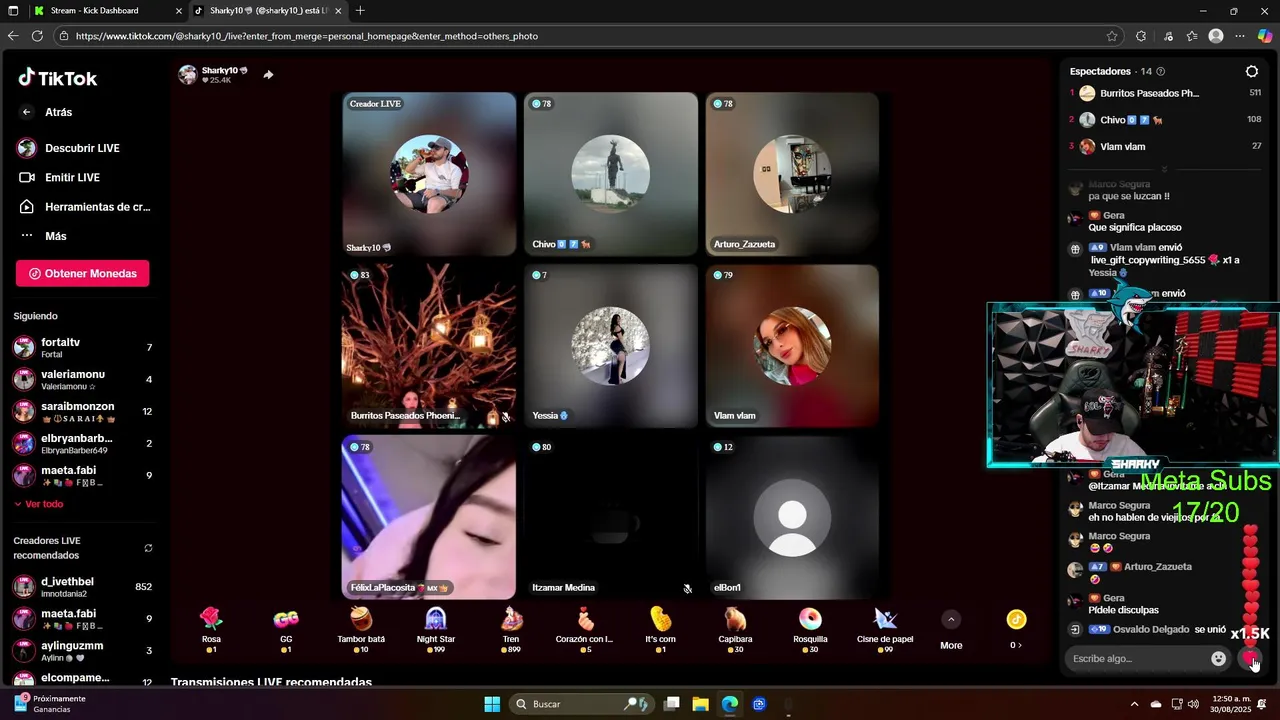The height and width of the screenshot is (720, 1280).
Task: Click the share arrow next to Sharky10
Action: point(268,74)
